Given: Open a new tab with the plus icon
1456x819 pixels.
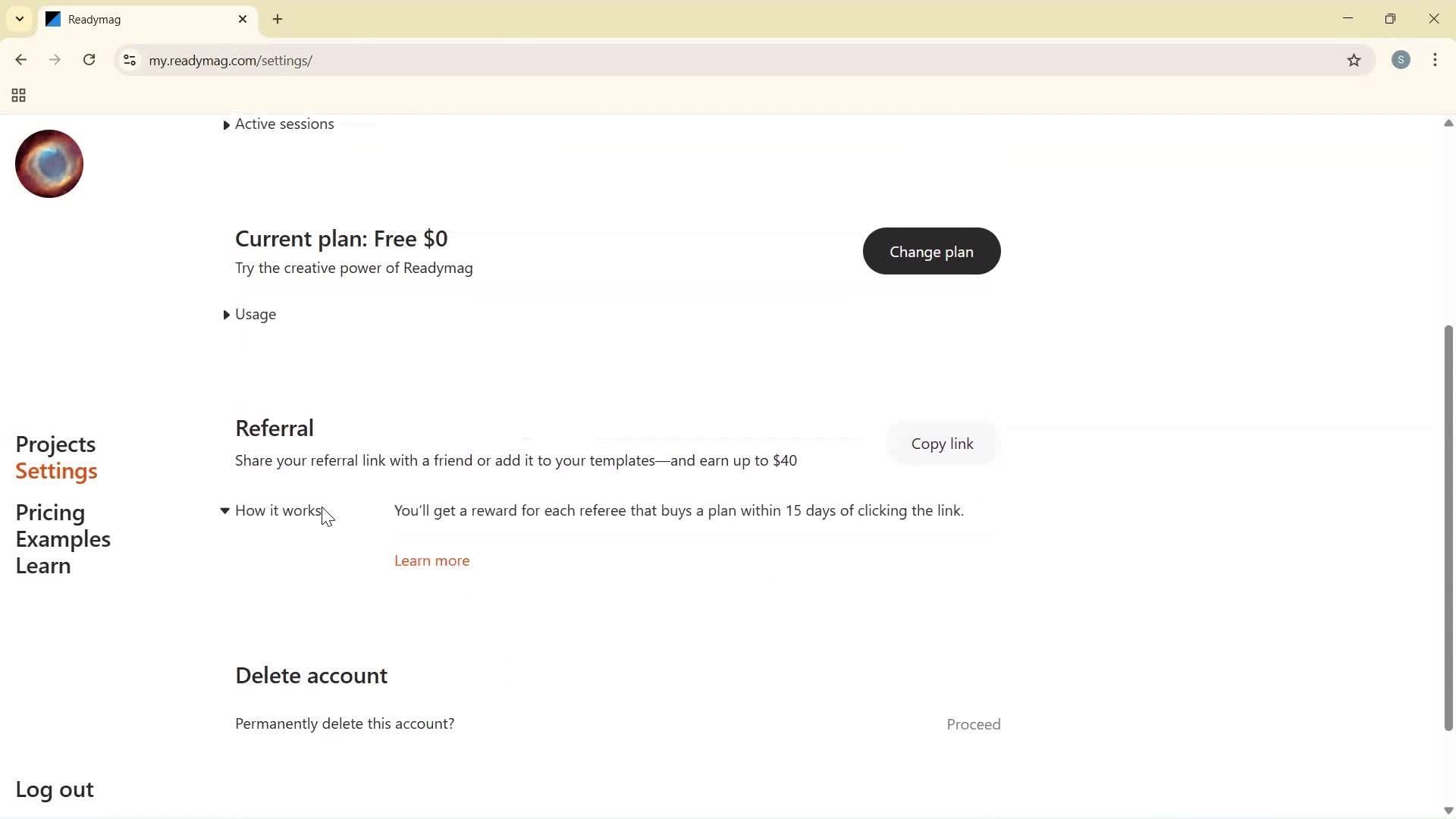Looking at the screenshot, I should pyautogui.click(x=278, y=19).
